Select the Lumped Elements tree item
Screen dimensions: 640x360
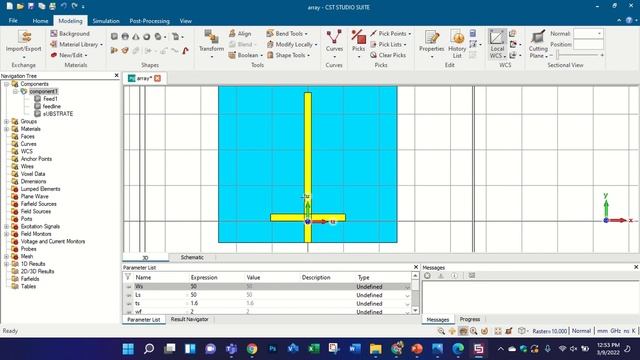40,189
